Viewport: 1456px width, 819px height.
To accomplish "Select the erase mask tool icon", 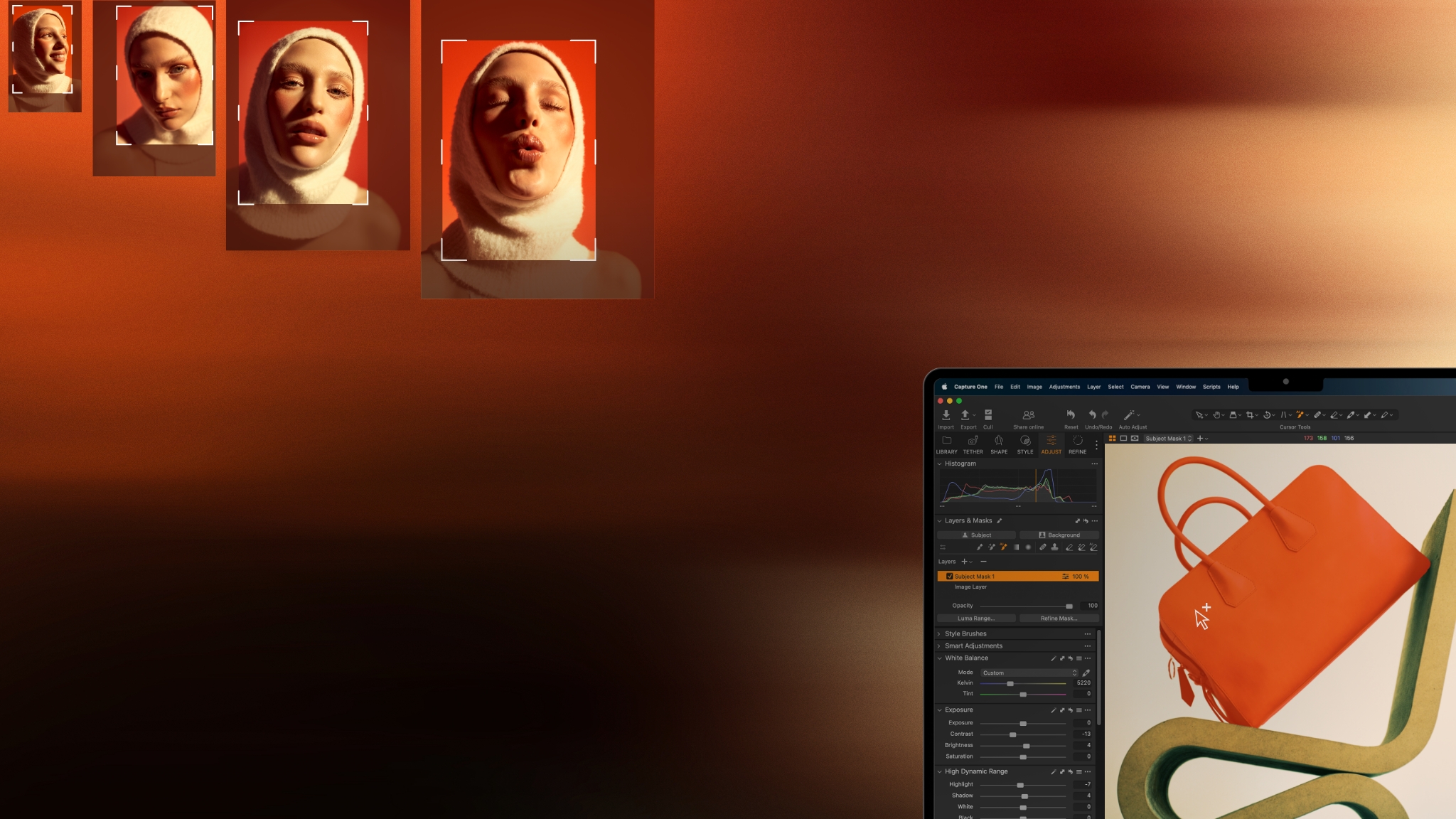I will 1069,547.
